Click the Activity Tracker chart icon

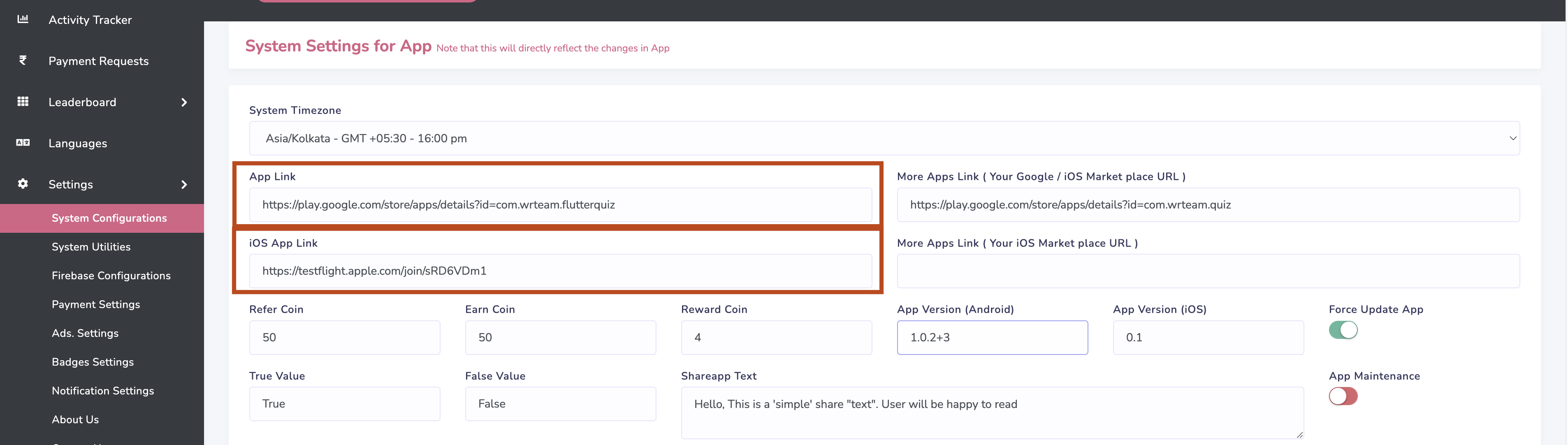tap(23, 19)
